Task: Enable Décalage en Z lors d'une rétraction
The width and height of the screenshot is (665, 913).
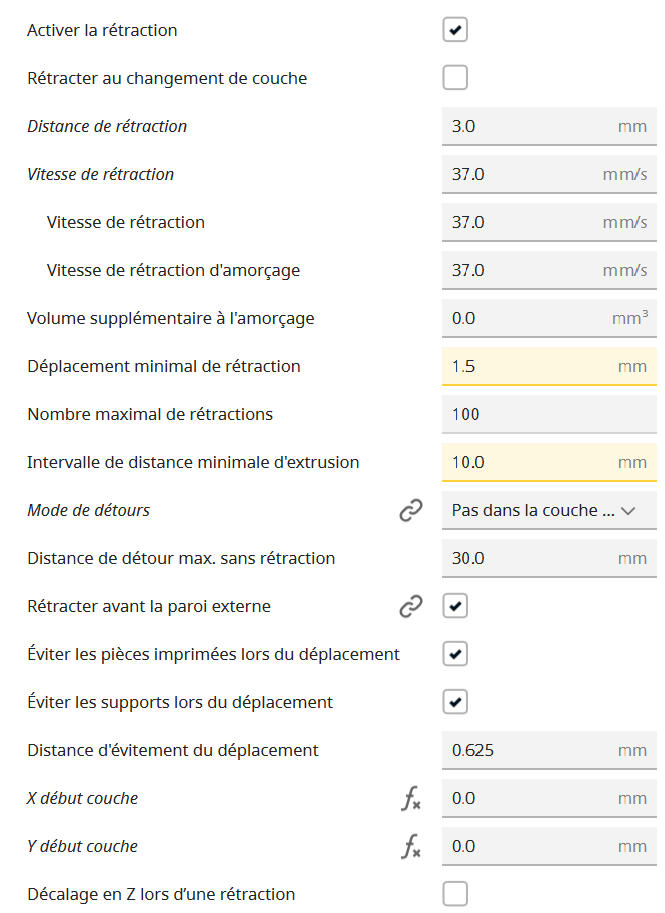Action: coord(455,894)
